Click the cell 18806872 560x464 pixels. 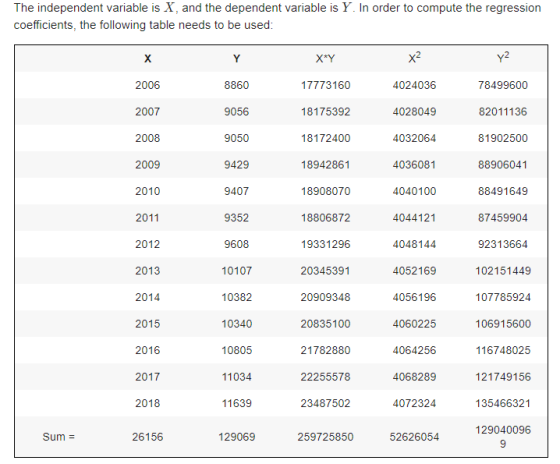point(325,218)
